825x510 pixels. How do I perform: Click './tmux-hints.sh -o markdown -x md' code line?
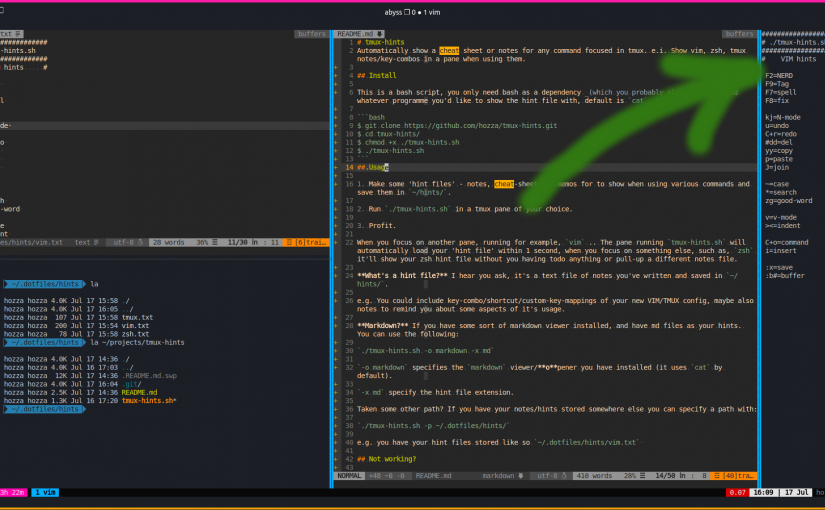[x=425, y=351]
